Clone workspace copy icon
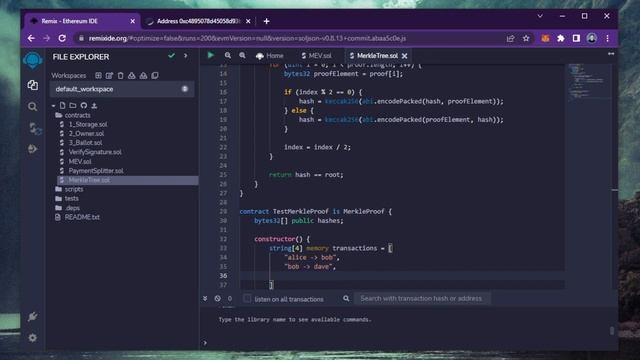The image size is (640, 360). pyautogui.click(x=155, y=76)
